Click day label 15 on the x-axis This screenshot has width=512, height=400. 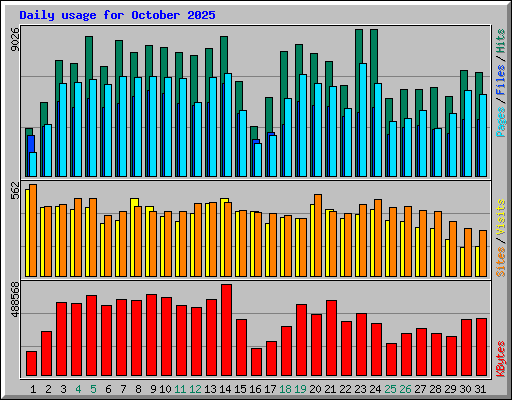240,389
